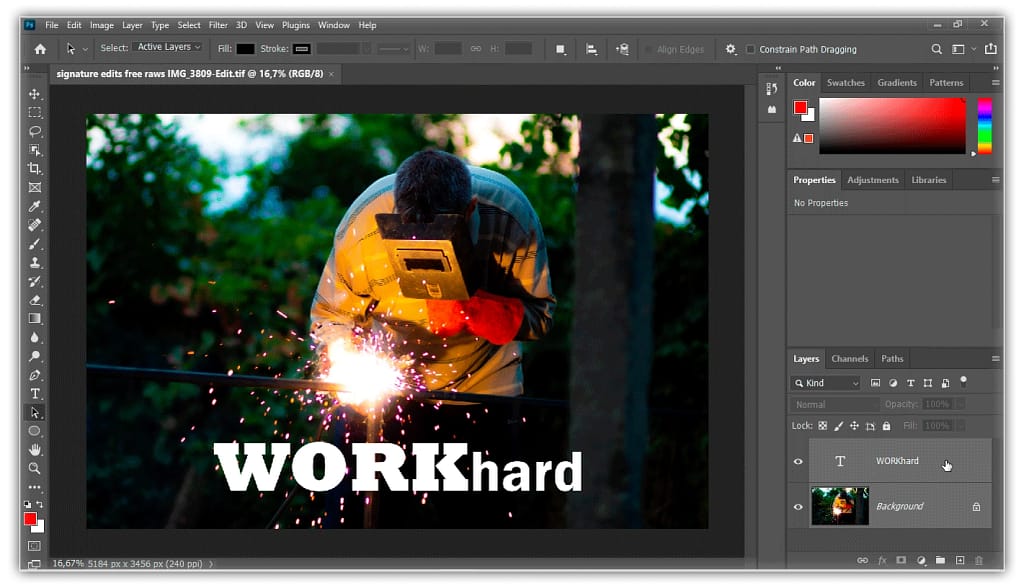Open the Kind layer filter dropdown
This screenshot has width=1024, height=588.
827,383
